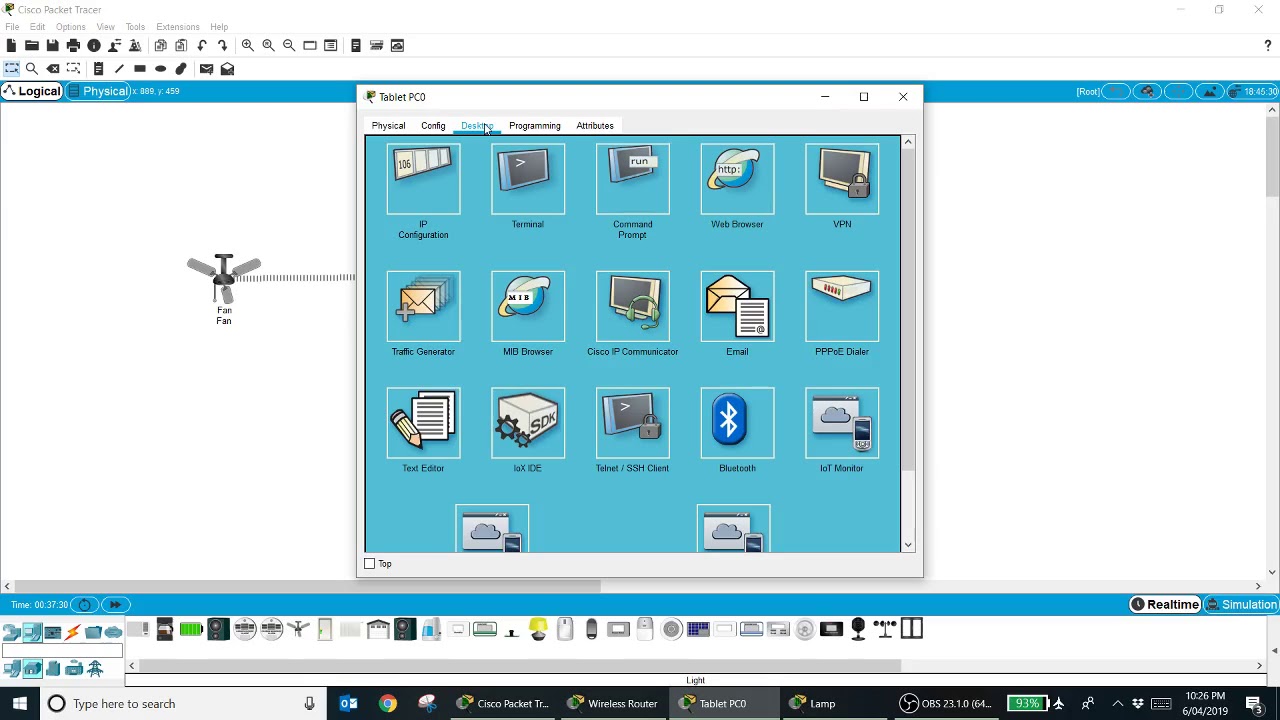The height and width of the screenshot is (720, 1280).
Task: Open the Tools menu
Action: 135,27
